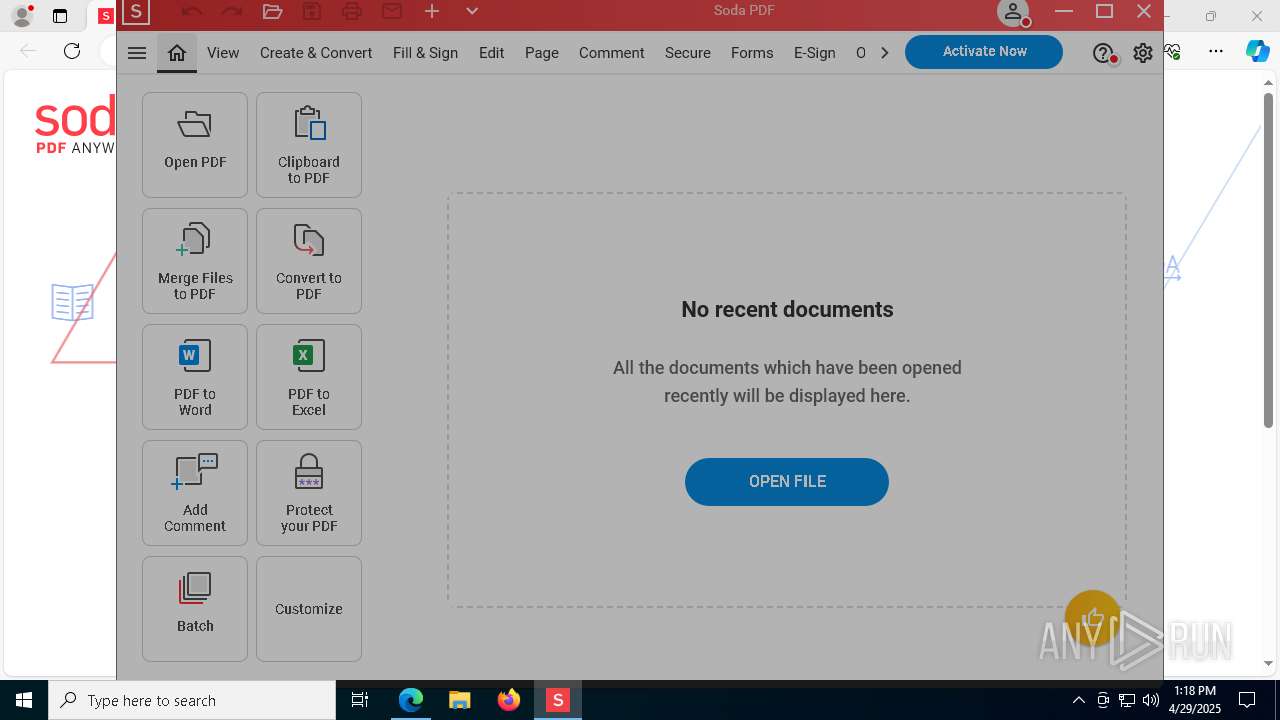Open the Fill & Sign tab
The width and height of the screenshot is (1280, 720).
(425, 53)
